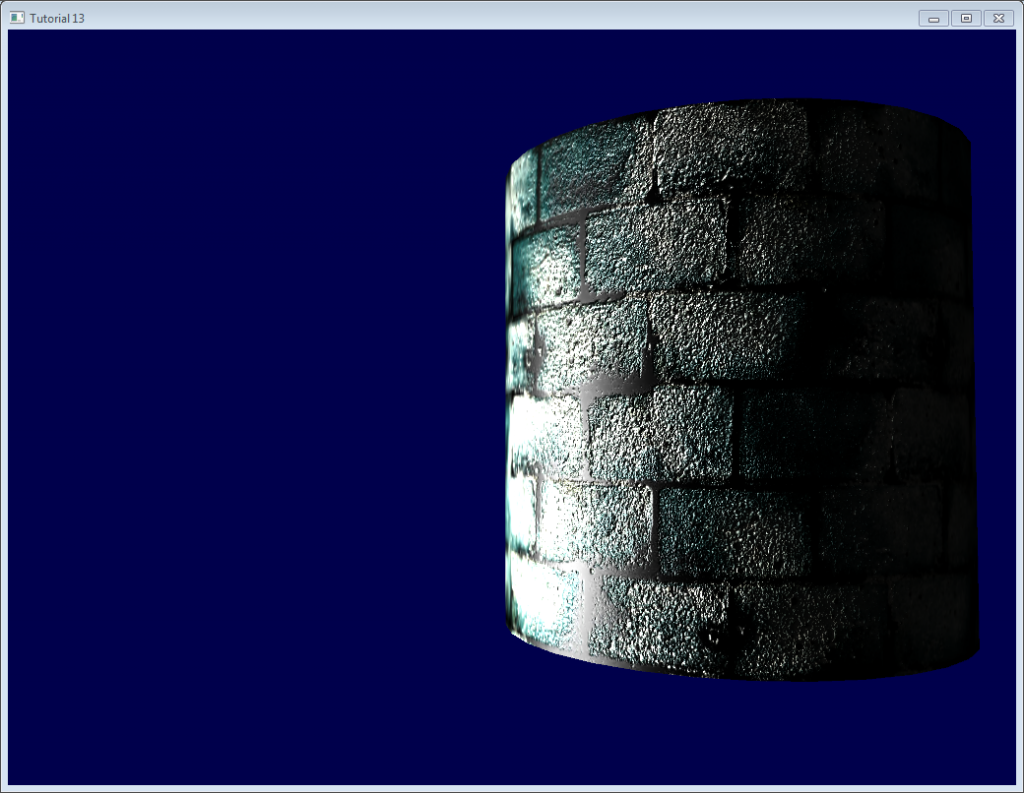Click the cylinder's bottom curved edge
The width and height of the screenshot is (1024, 793).
point(740,678)
